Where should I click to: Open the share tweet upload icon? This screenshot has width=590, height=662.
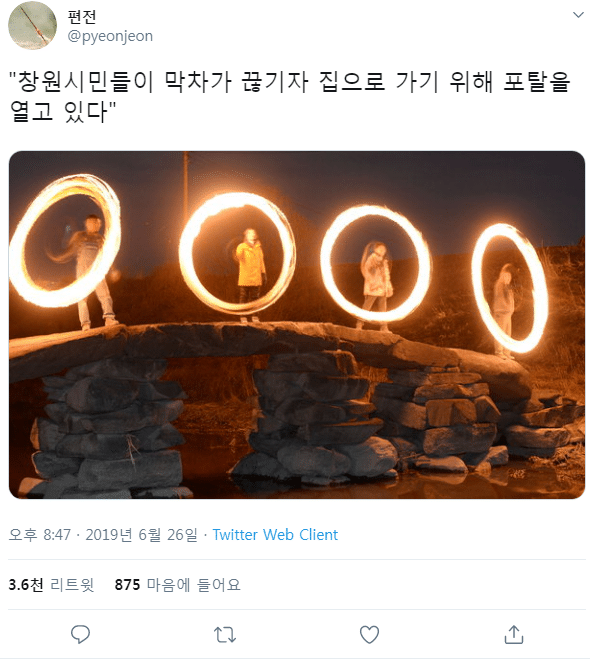(x=514, y=635)
